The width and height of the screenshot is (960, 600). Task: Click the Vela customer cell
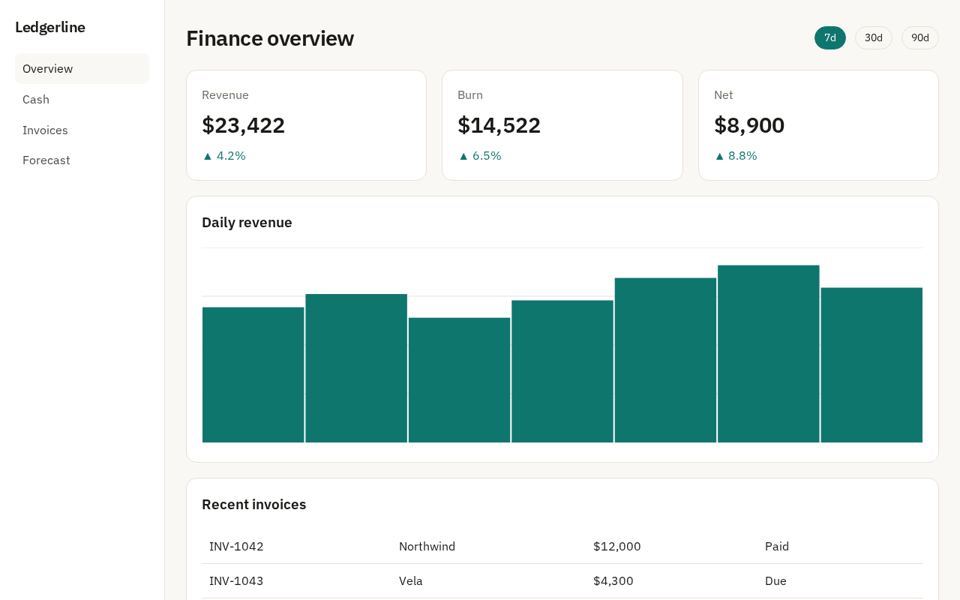point(411,580)
